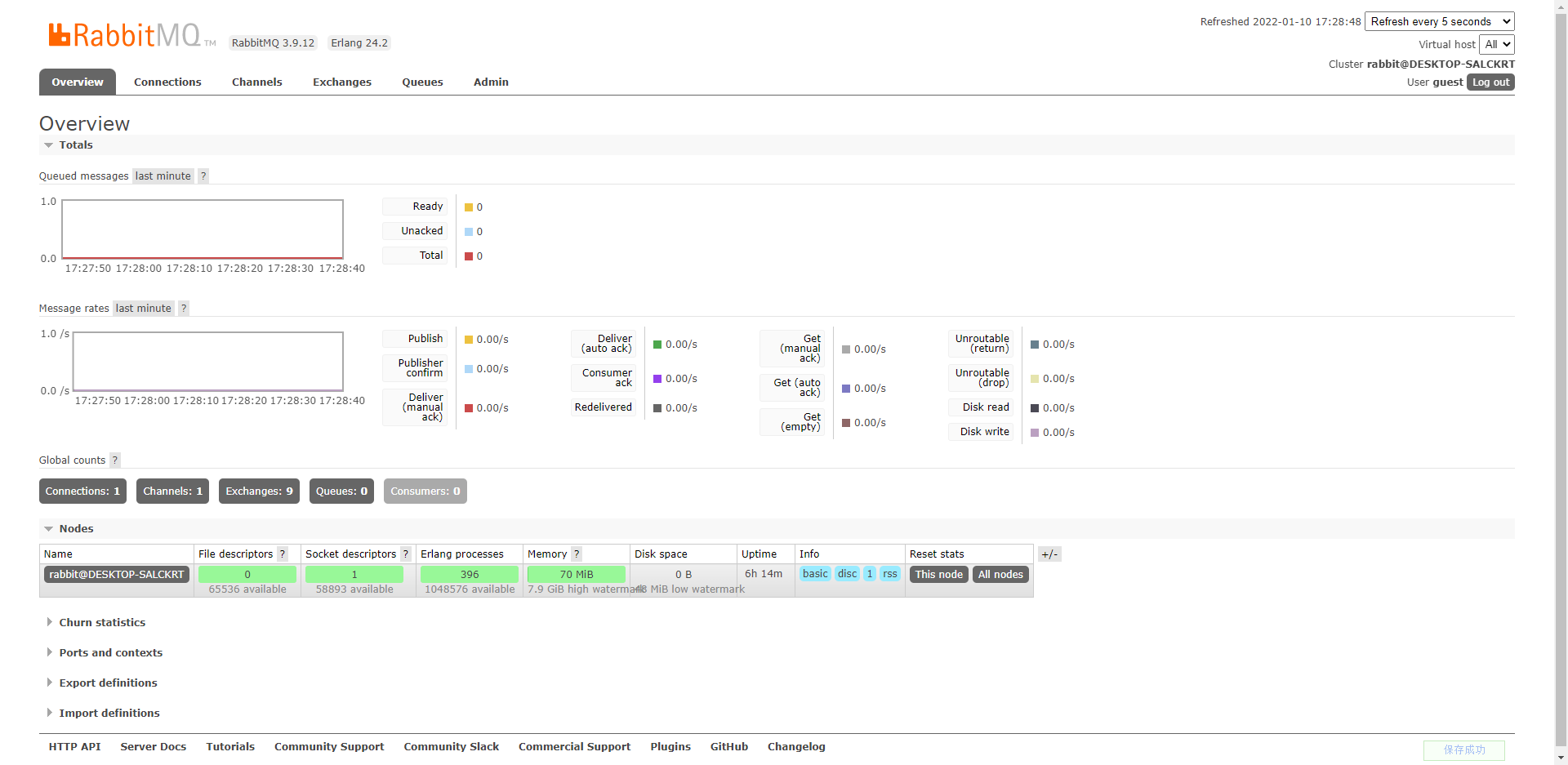This screenshot has width=1568, height=765.
Task: Click the '1' info tag
Action: point(870,574)
